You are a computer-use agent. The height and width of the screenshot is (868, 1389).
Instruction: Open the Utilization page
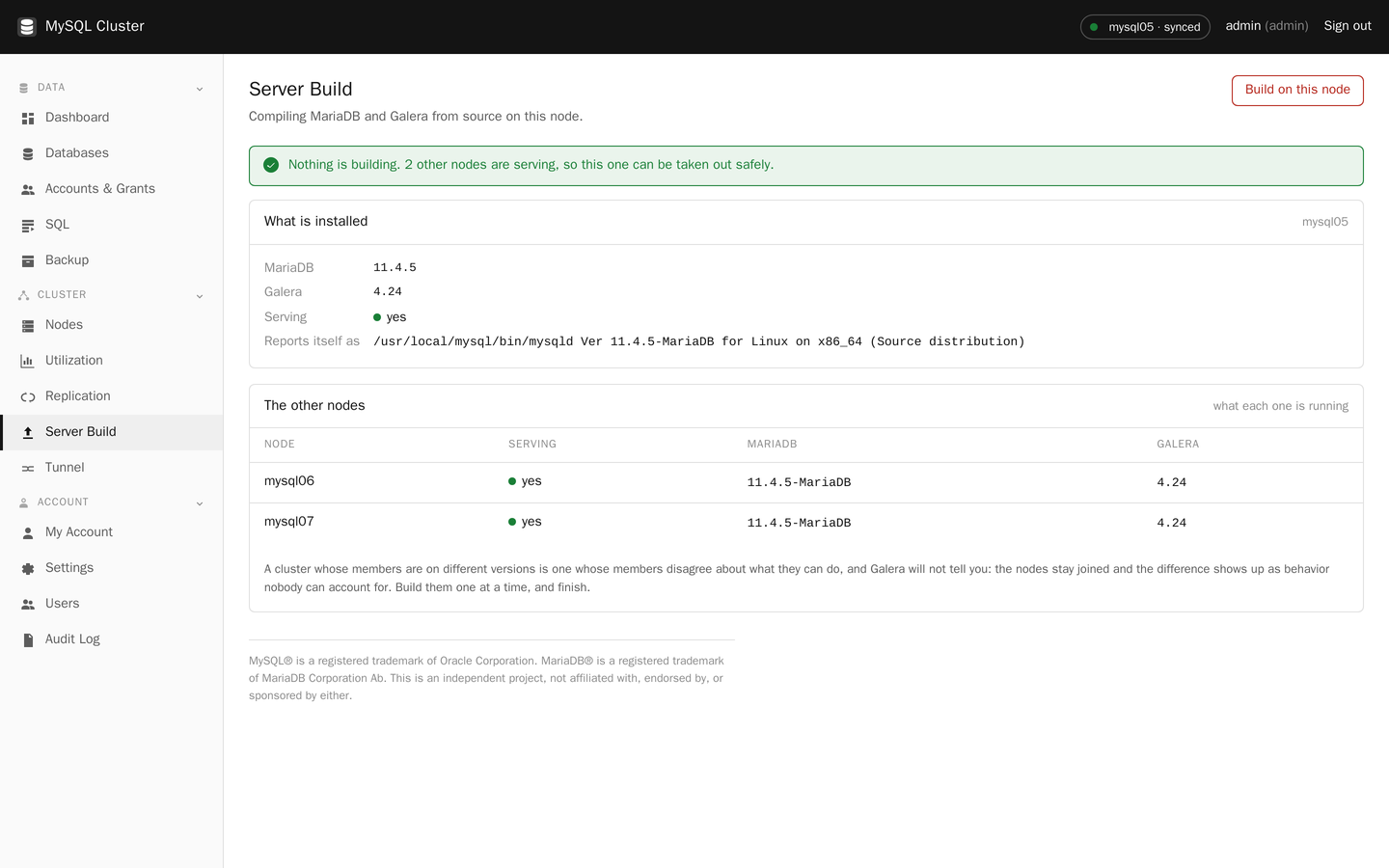click(112, 361)
